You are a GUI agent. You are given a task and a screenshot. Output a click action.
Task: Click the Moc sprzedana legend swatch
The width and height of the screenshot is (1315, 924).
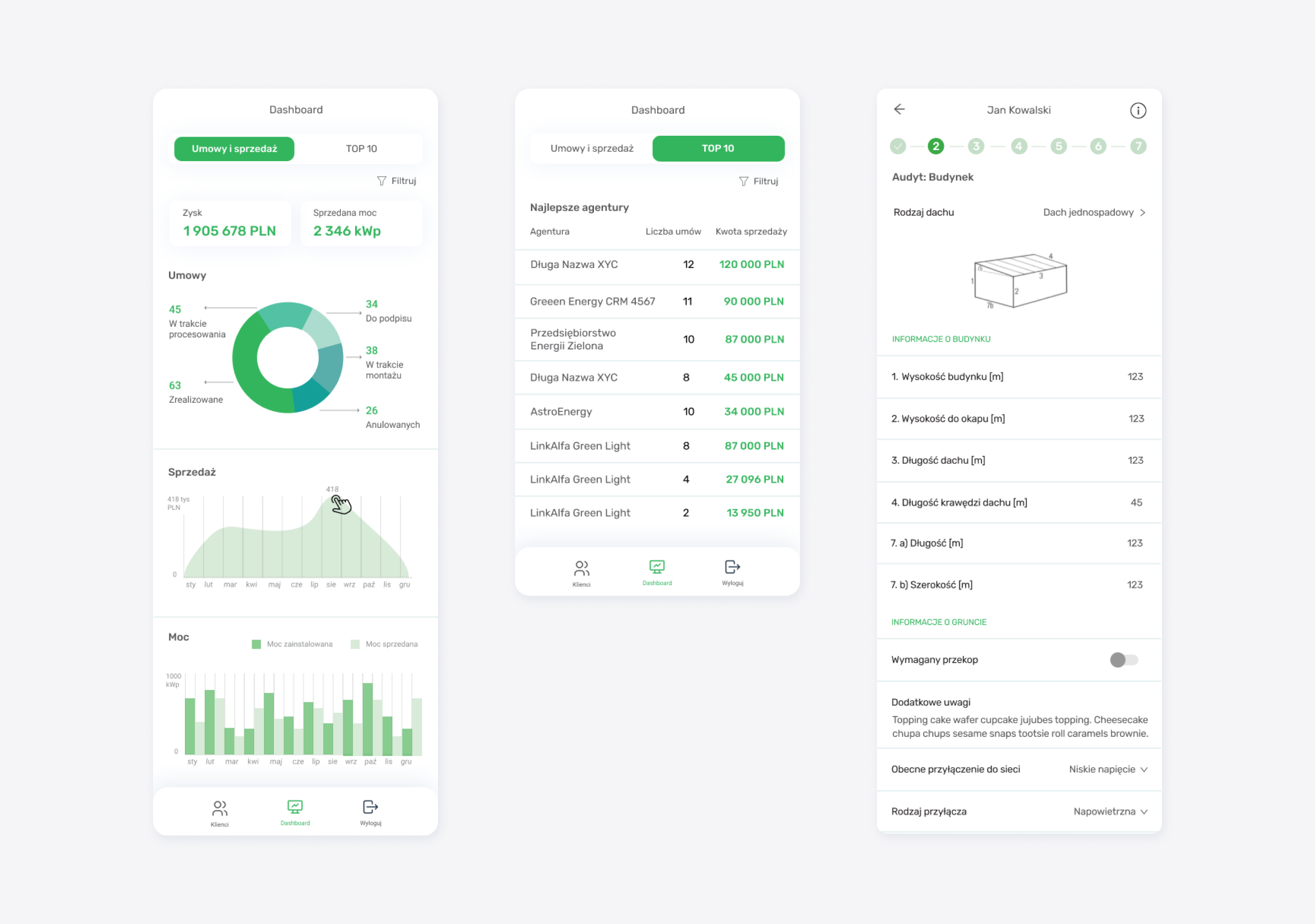point(355,644)
